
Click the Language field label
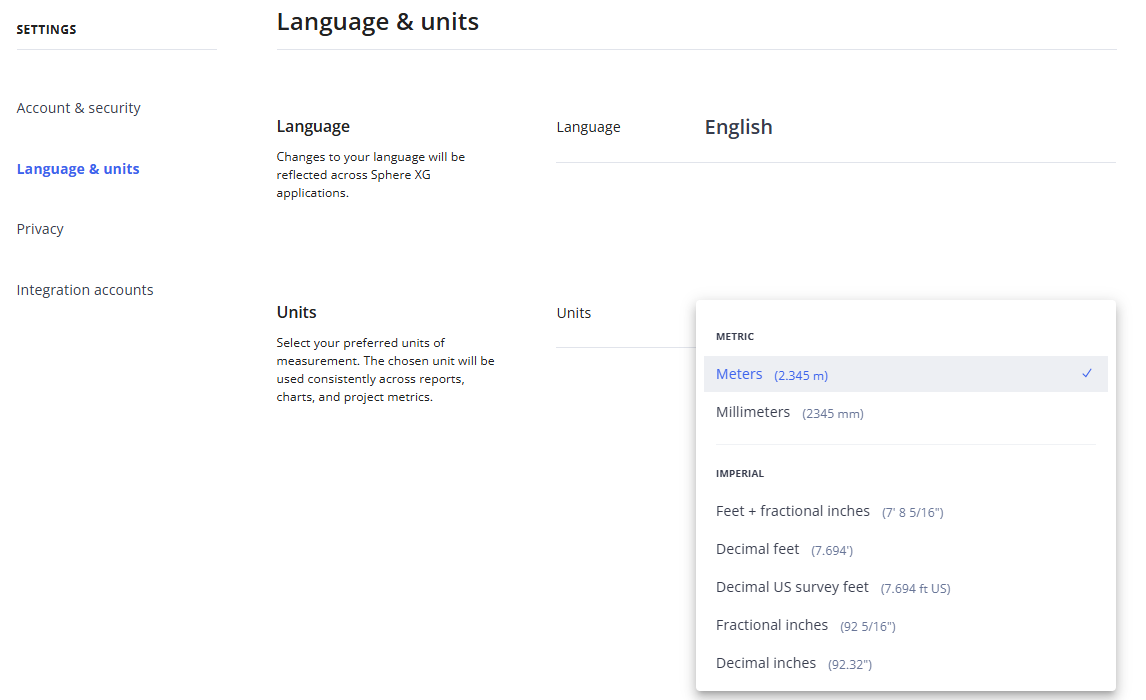click(x=588, y=127)
